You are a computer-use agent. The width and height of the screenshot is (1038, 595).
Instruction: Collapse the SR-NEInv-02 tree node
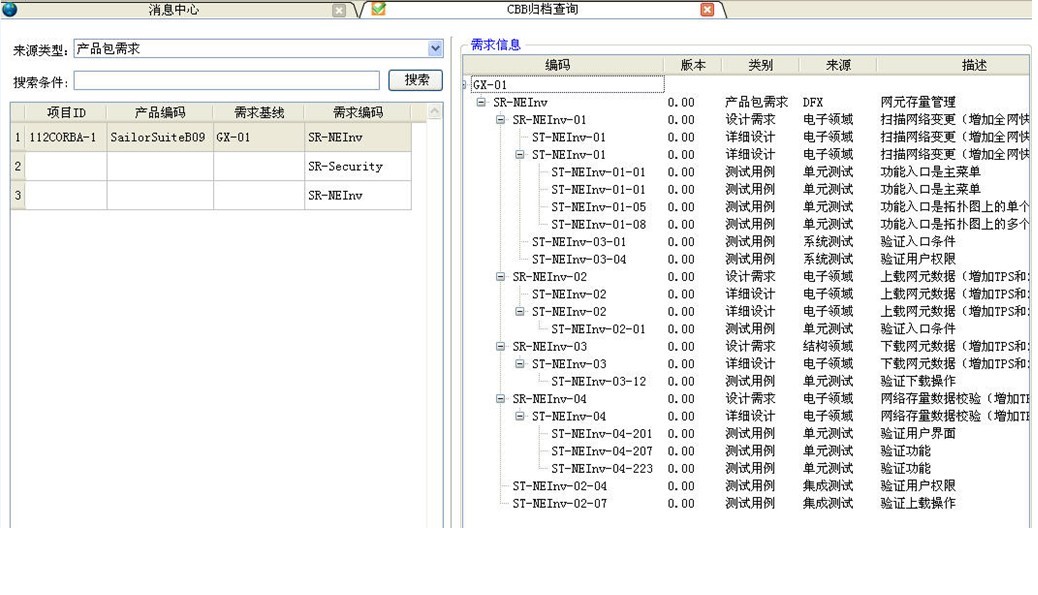[x=501, y=277]
